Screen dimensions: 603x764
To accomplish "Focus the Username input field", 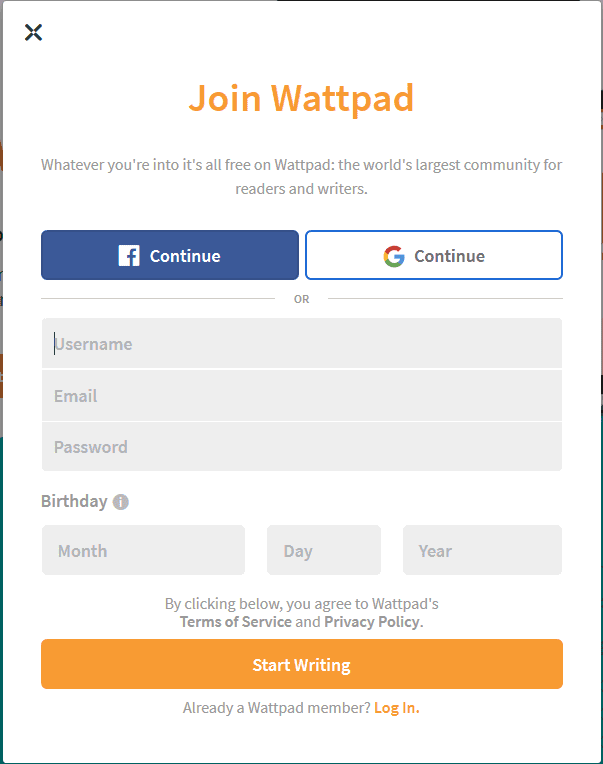I will [302, 344].
